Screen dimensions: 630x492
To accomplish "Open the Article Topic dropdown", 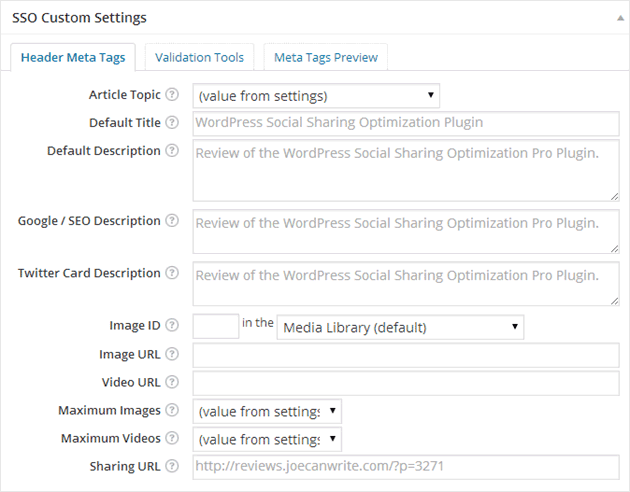I will click(x=316, y=96).
